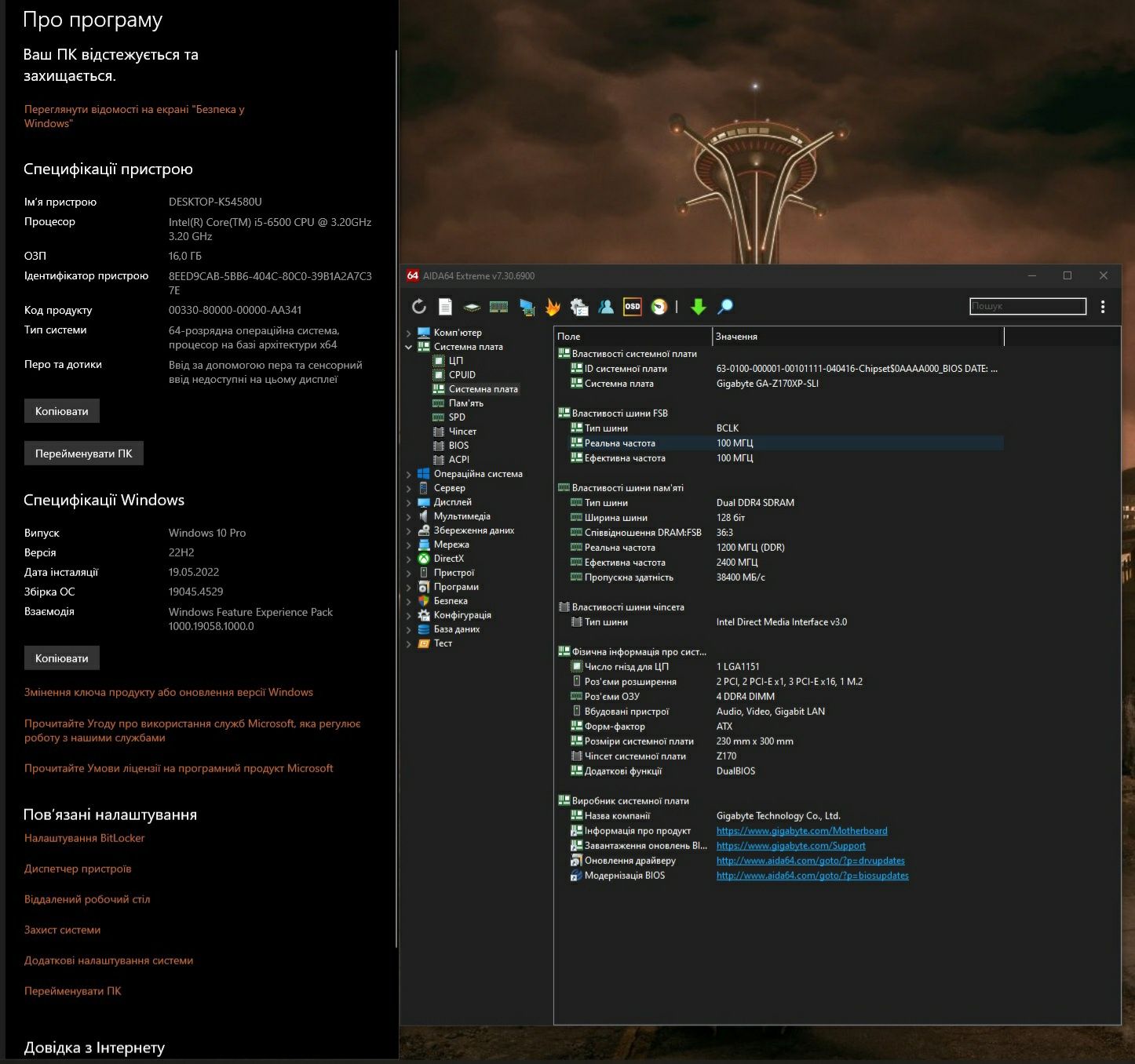Select База даних in the tree
Screen dimensions: 1135x1064
pyautogui.click(x=457, y=629)
